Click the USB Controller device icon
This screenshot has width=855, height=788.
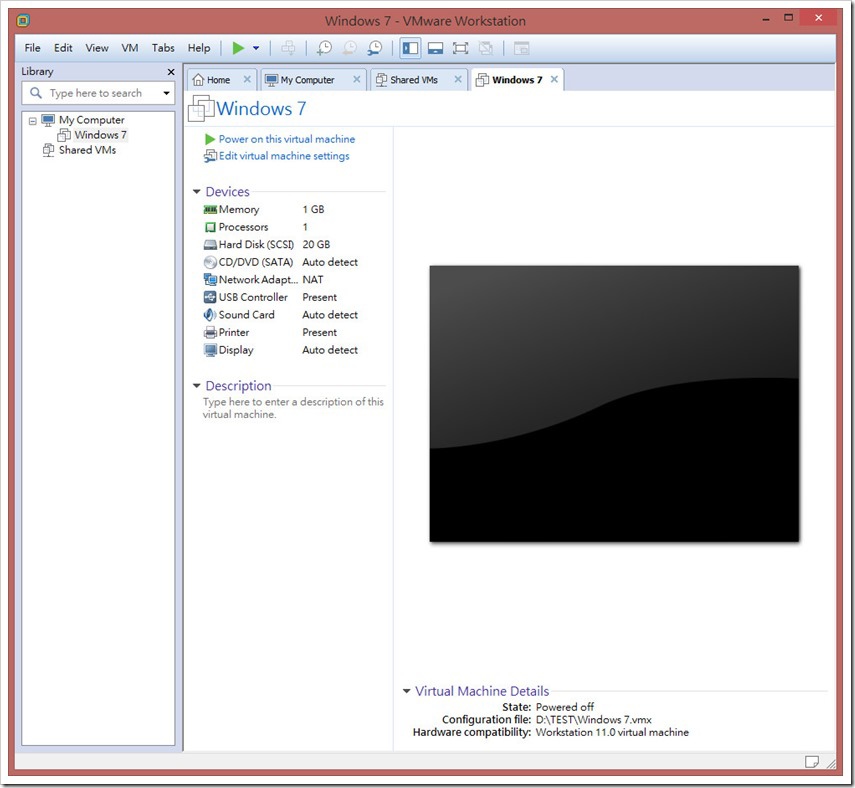coord(210,297)
